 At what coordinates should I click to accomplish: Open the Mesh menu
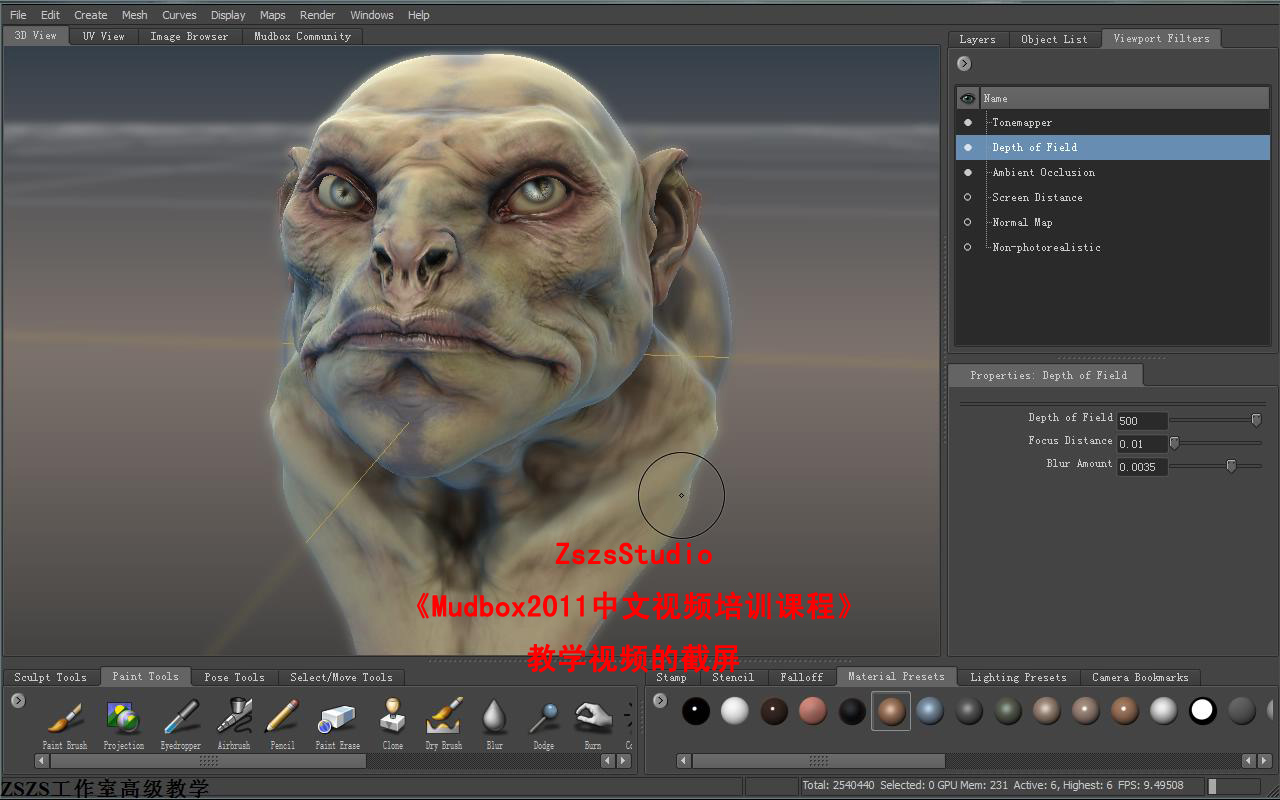click(134, 15)
